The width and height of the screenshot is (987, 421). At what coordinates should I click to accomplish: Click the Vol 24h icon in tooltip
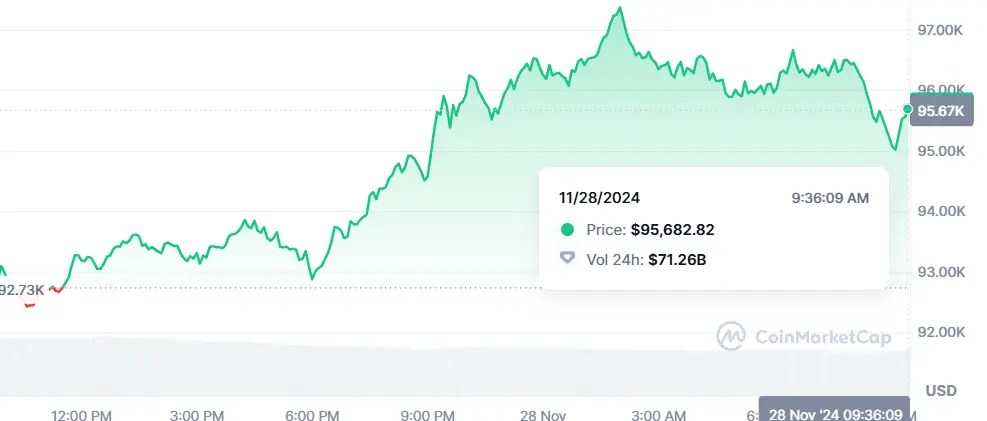[x=568, y=260]
